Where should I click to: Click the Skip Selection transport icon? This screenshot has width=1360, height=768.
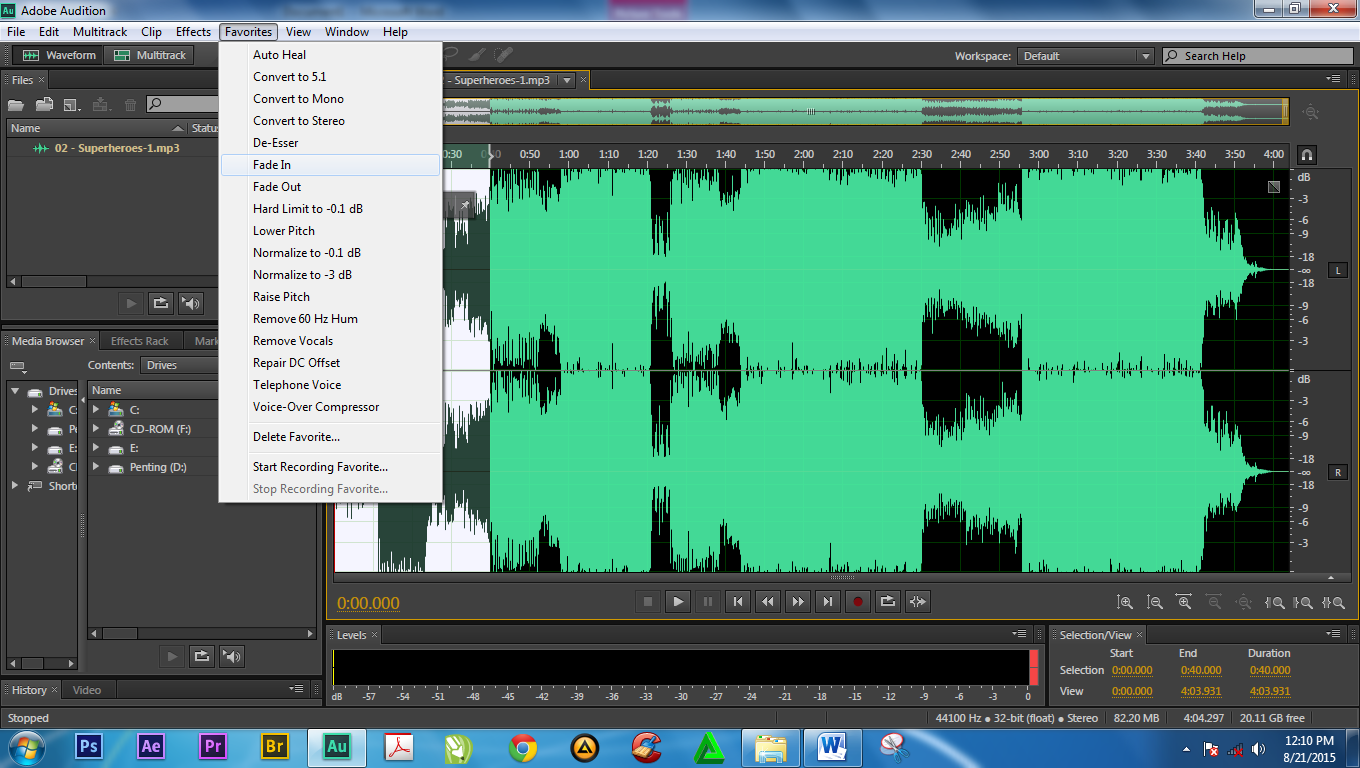pyautogui.click(x=917, y=601)
